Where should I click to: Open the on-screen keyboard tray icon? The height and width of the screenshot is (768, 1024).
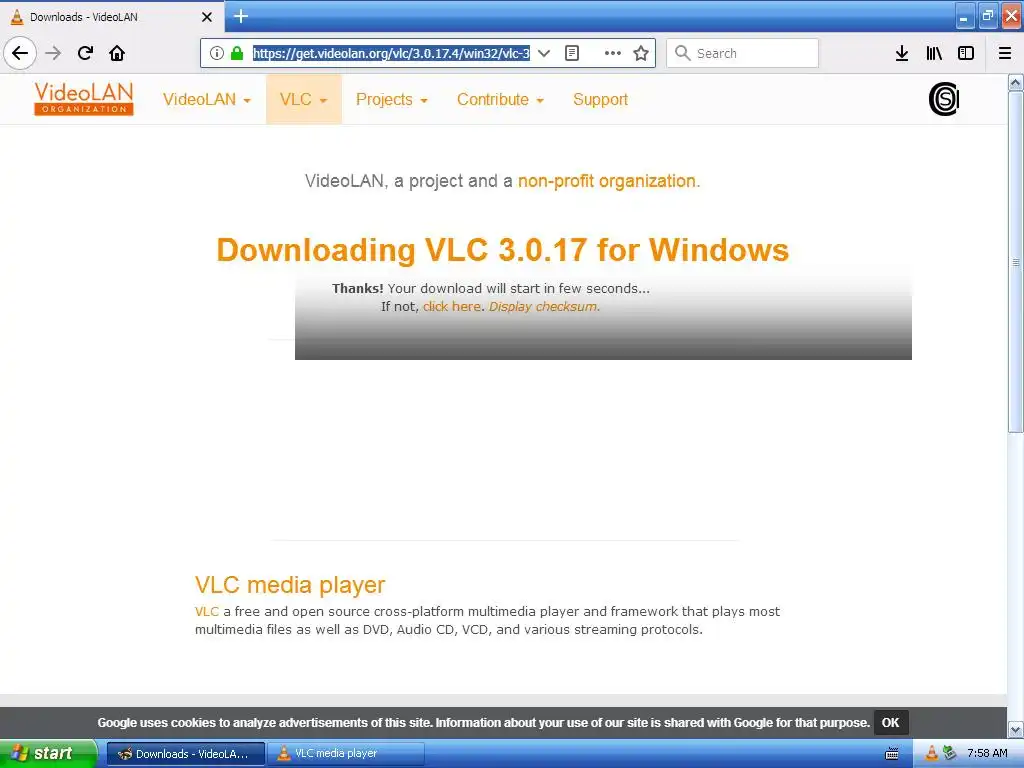[891, 754]
